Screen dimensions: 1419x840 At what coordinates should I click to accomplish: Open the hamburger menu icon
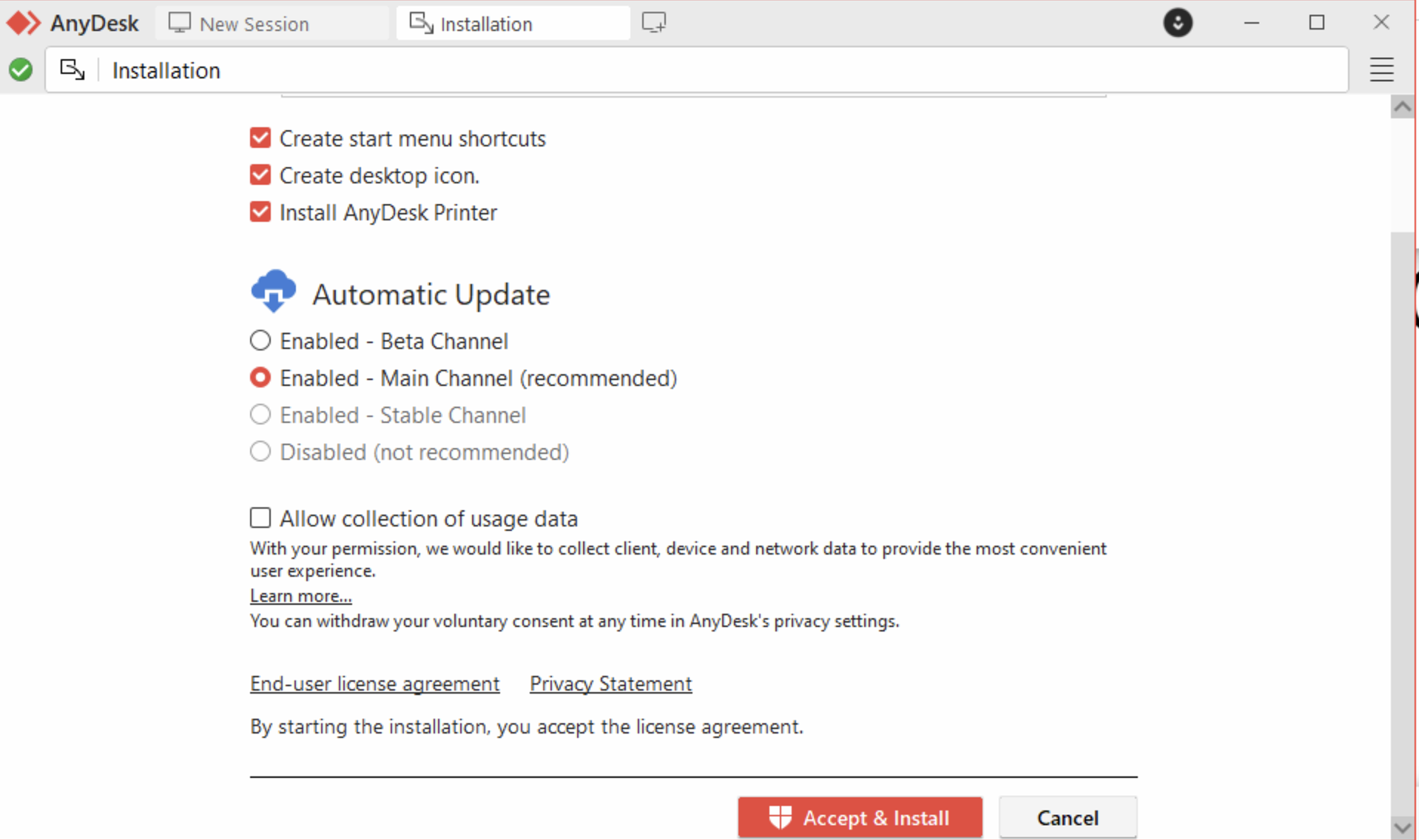(x=1381, y=70)
